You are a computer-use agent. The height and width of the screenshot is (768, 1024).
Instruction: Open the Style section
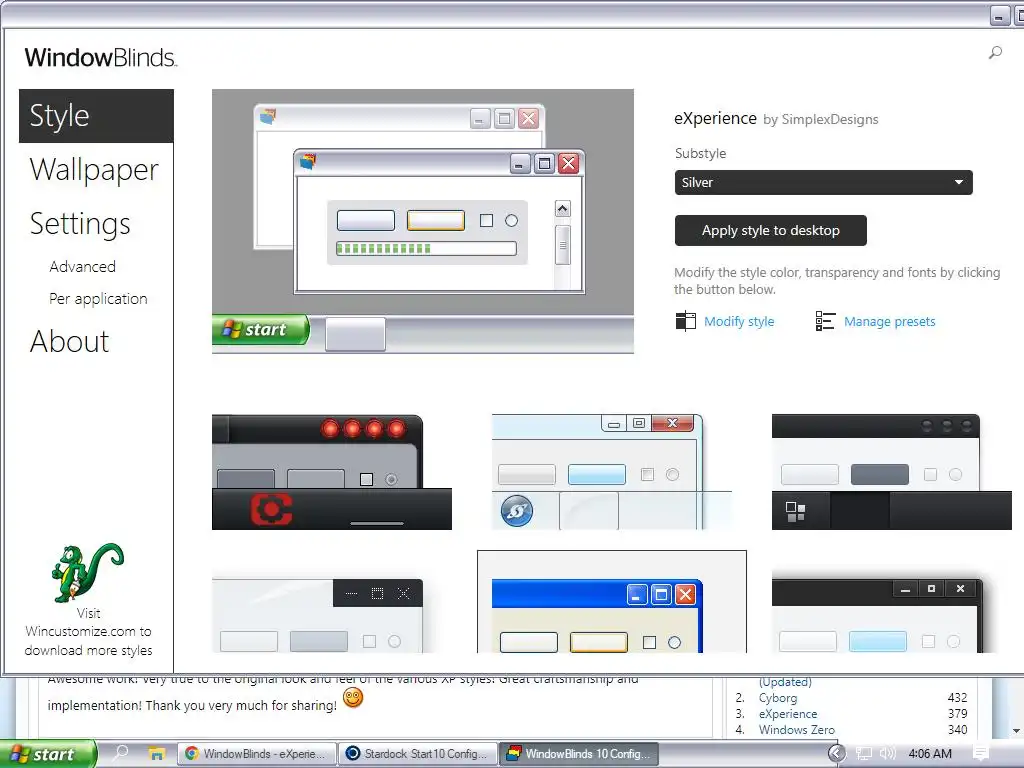click(x=96, y=116)
